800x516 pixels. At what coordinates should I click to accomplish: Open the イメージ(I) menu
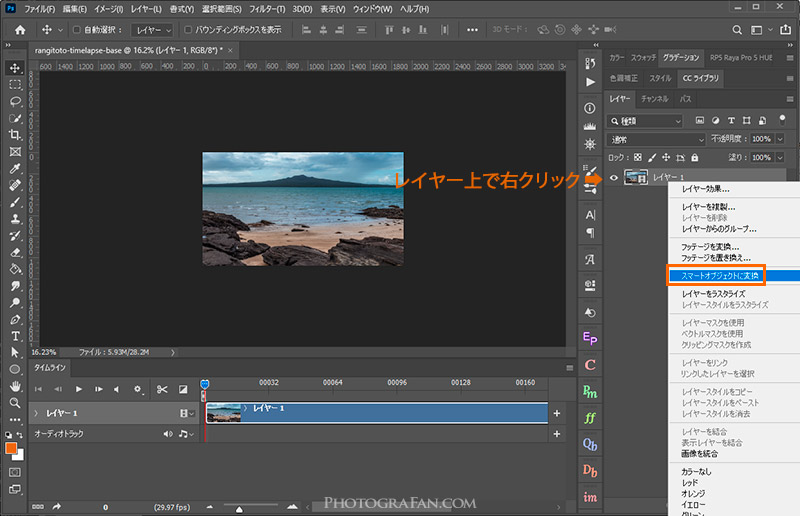(108, 9)
